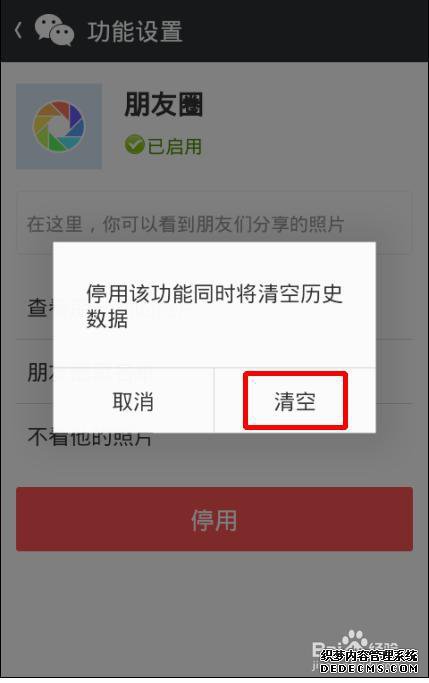Cancel the dialog with 取消
Screen dimensions: 429x683
coord(133,401)
